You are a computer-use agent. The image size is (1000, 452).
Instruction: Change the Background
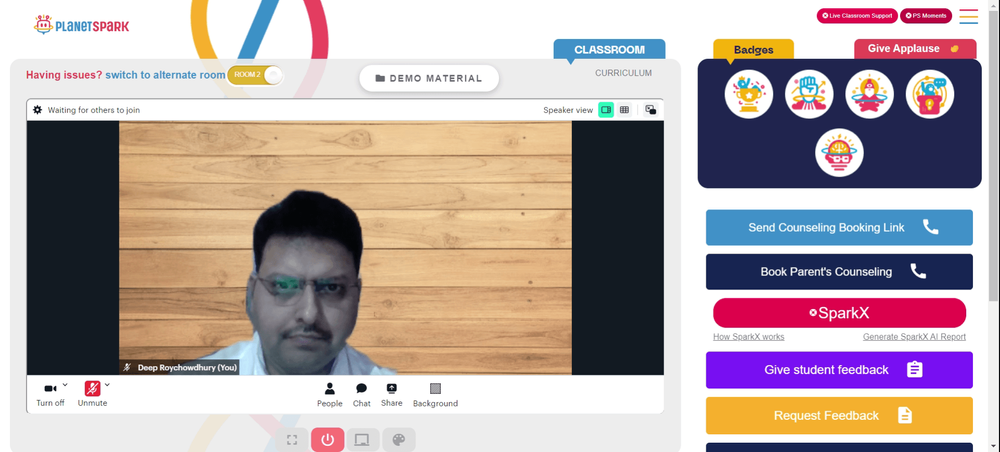pos(435,395)
